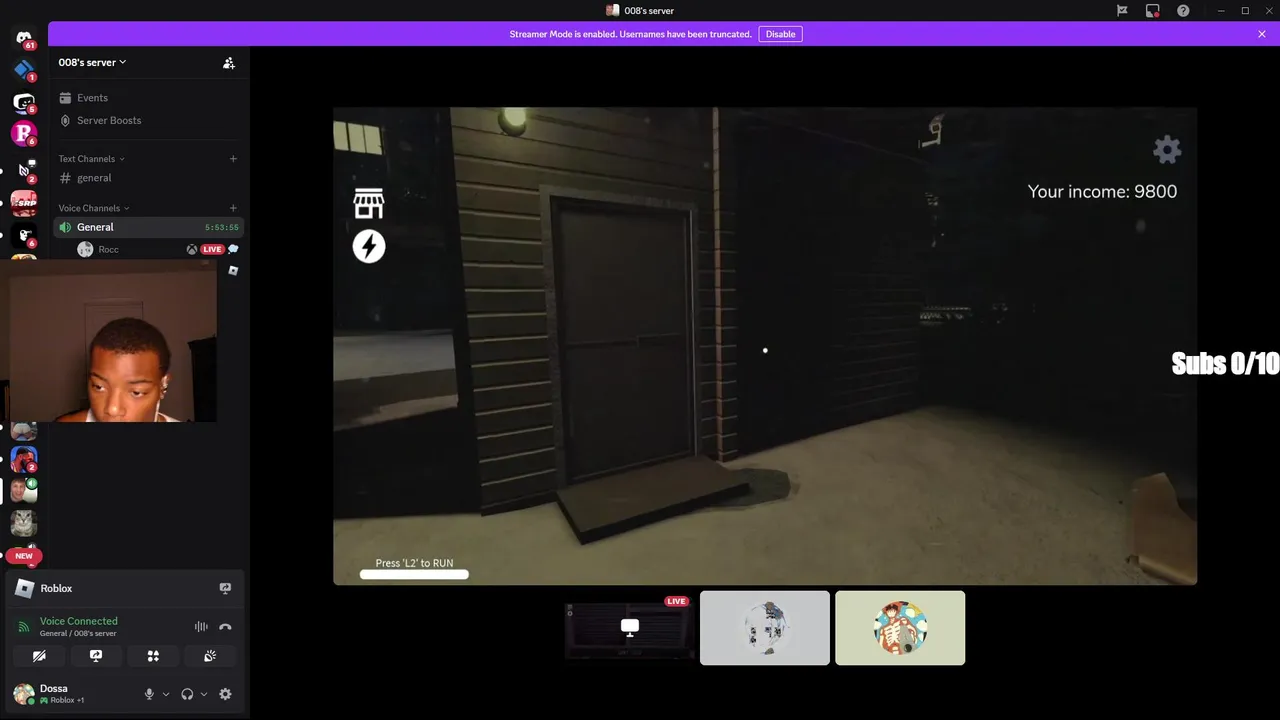Click the shop icon in the game stream
Image resolution: width=1280 pixels, height=720 pixels.
tap(369, 204)
